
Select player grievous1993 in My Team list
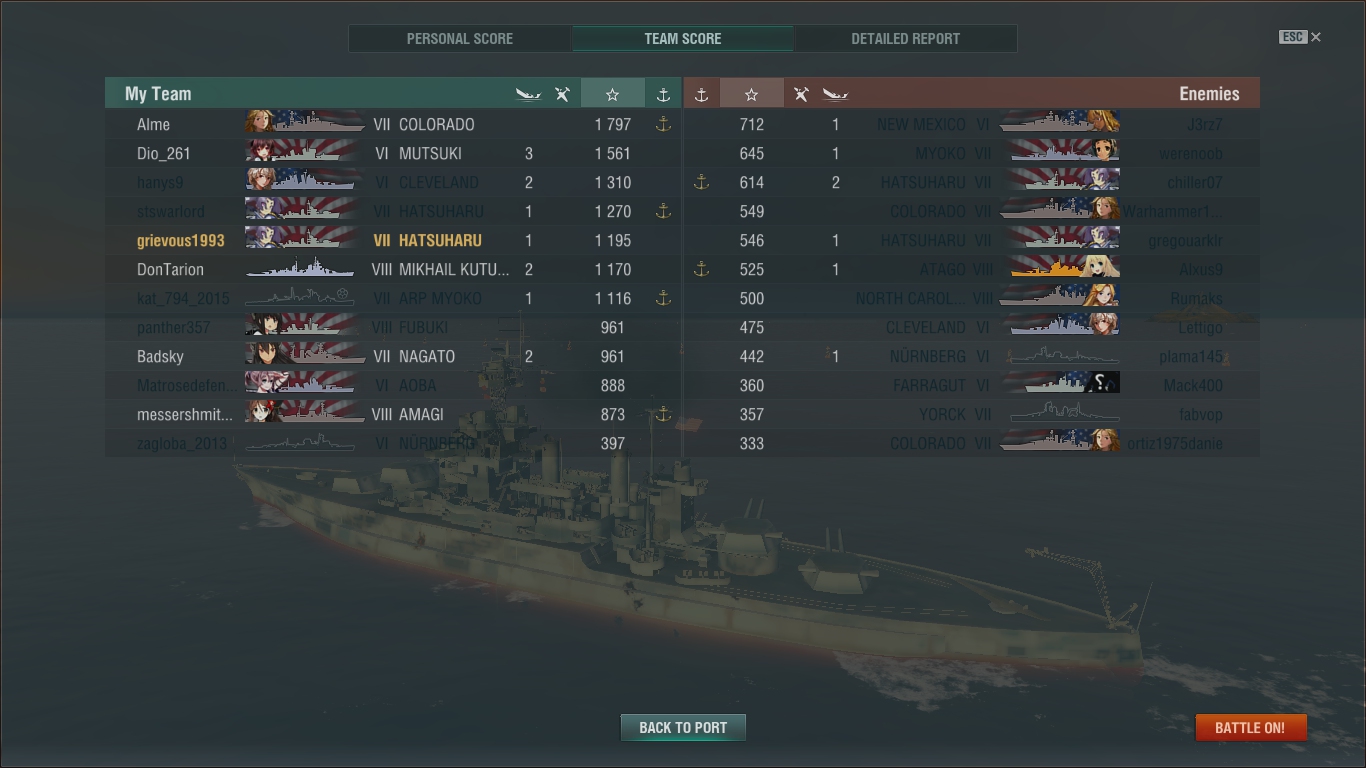tap(181, 240)
